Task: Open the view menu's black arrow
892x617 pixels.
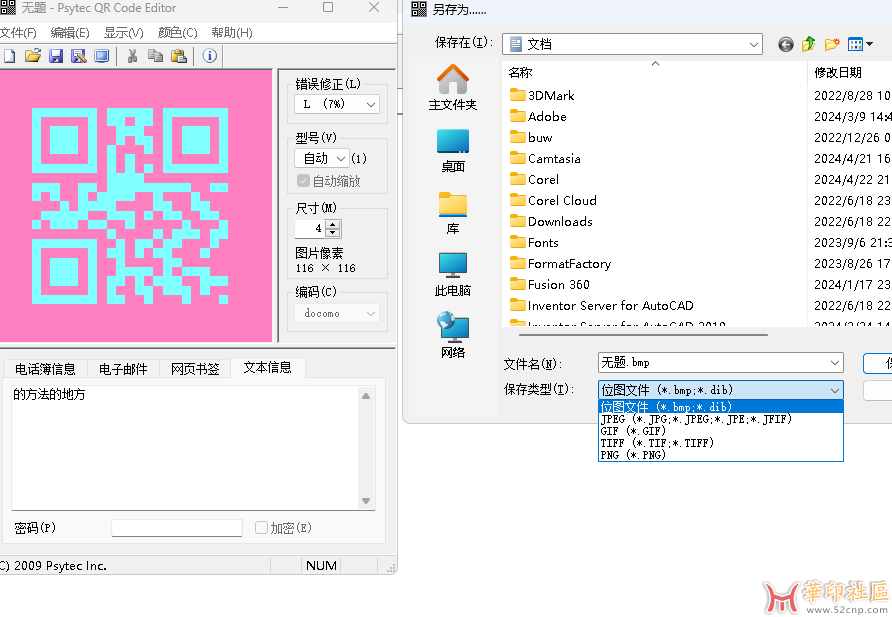Action: pos(869,44)
